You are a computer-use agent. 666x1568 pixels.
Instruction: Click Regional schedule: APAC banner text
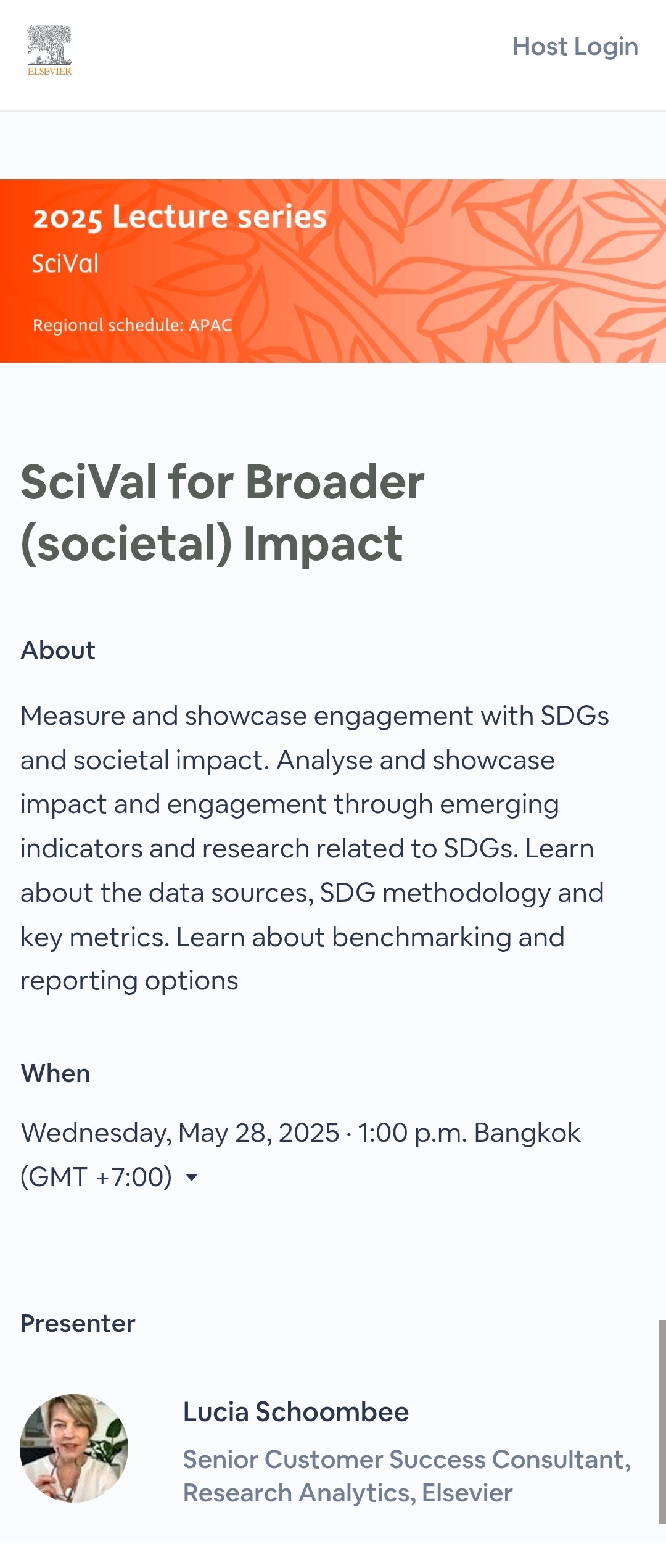[x=133, y=325]
